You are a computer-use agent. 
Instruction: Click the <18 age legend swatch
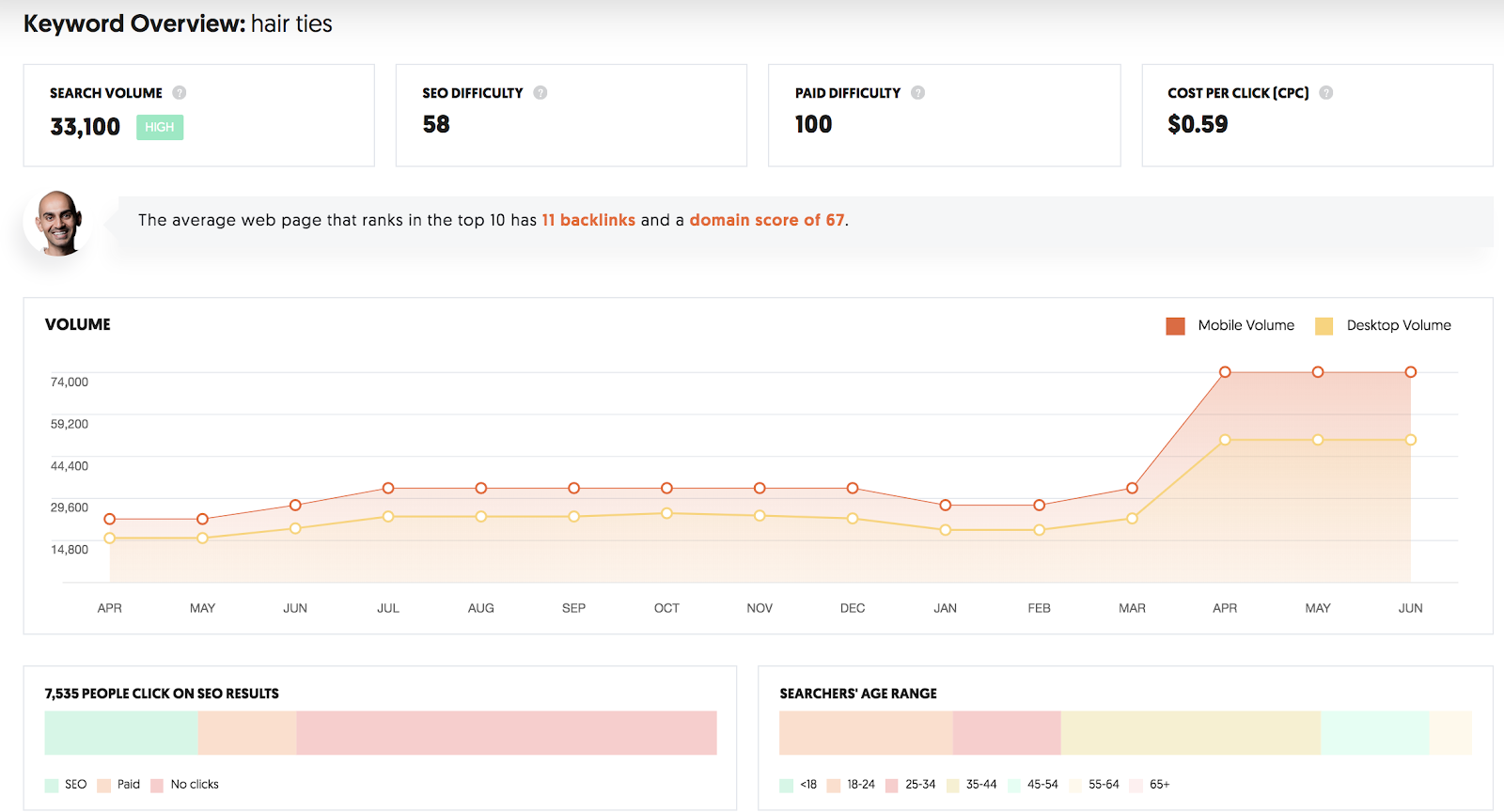(787, 785)
